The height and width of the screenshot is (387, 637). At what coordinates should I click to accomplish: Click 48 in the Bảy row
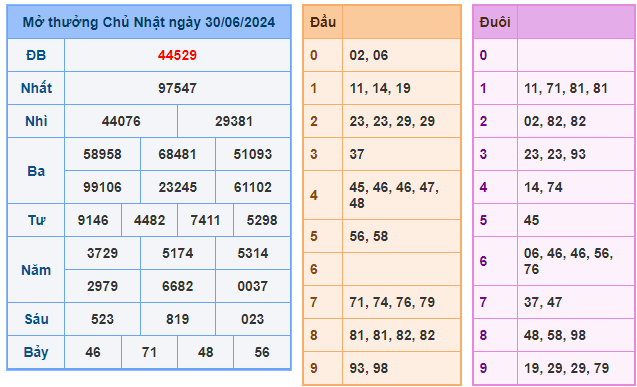click(206, 352)
